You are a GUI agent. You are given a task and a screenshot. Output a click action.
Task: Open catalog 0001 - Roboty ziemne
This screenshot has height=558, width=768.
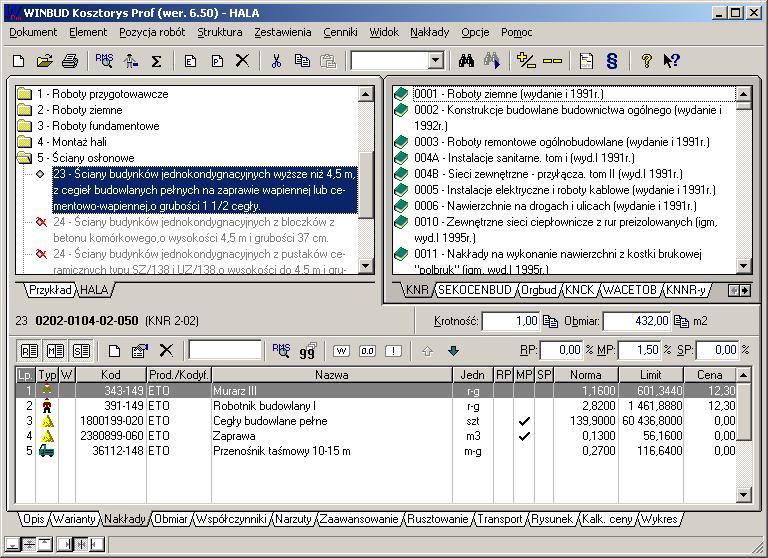508,94
